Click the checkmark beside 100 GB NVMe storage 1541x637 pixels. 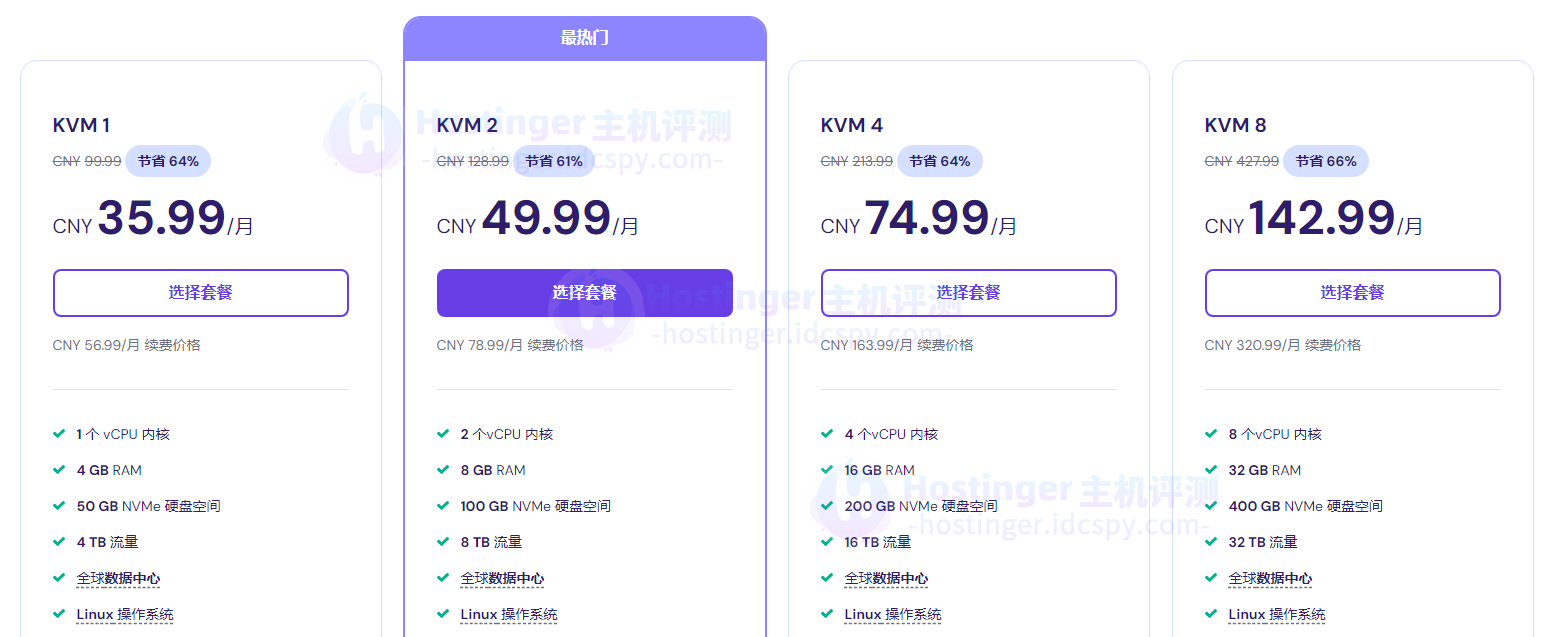click(x=442, y=505)
